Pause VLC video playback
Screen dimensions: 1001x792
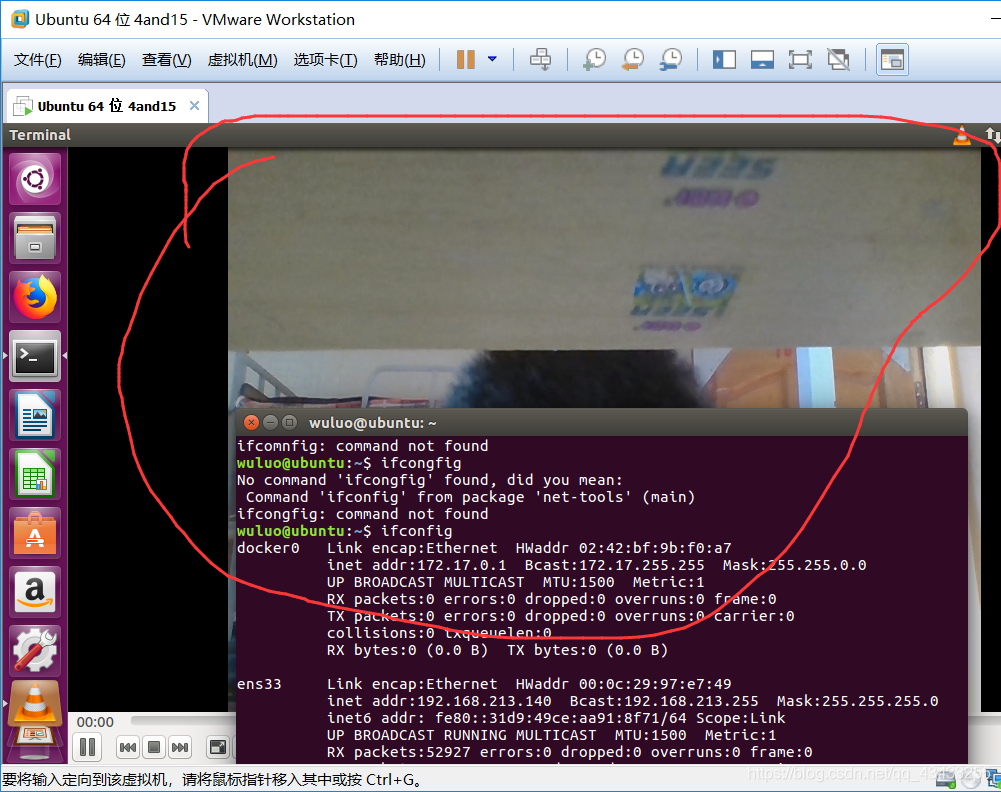point(87,747)
